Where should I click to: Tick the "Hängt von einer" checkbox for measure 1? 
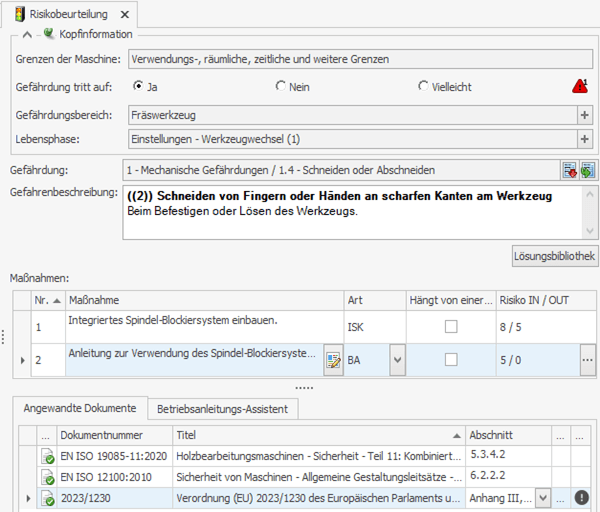coord(452,326)
